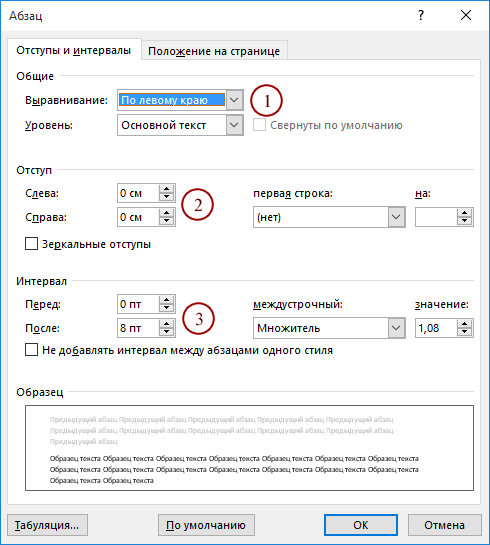The height and width of the screenshot is (545, 490).
Task: Decrease the 'на:' indent amount
Action: pyautogui.click(x=465, y=221)
